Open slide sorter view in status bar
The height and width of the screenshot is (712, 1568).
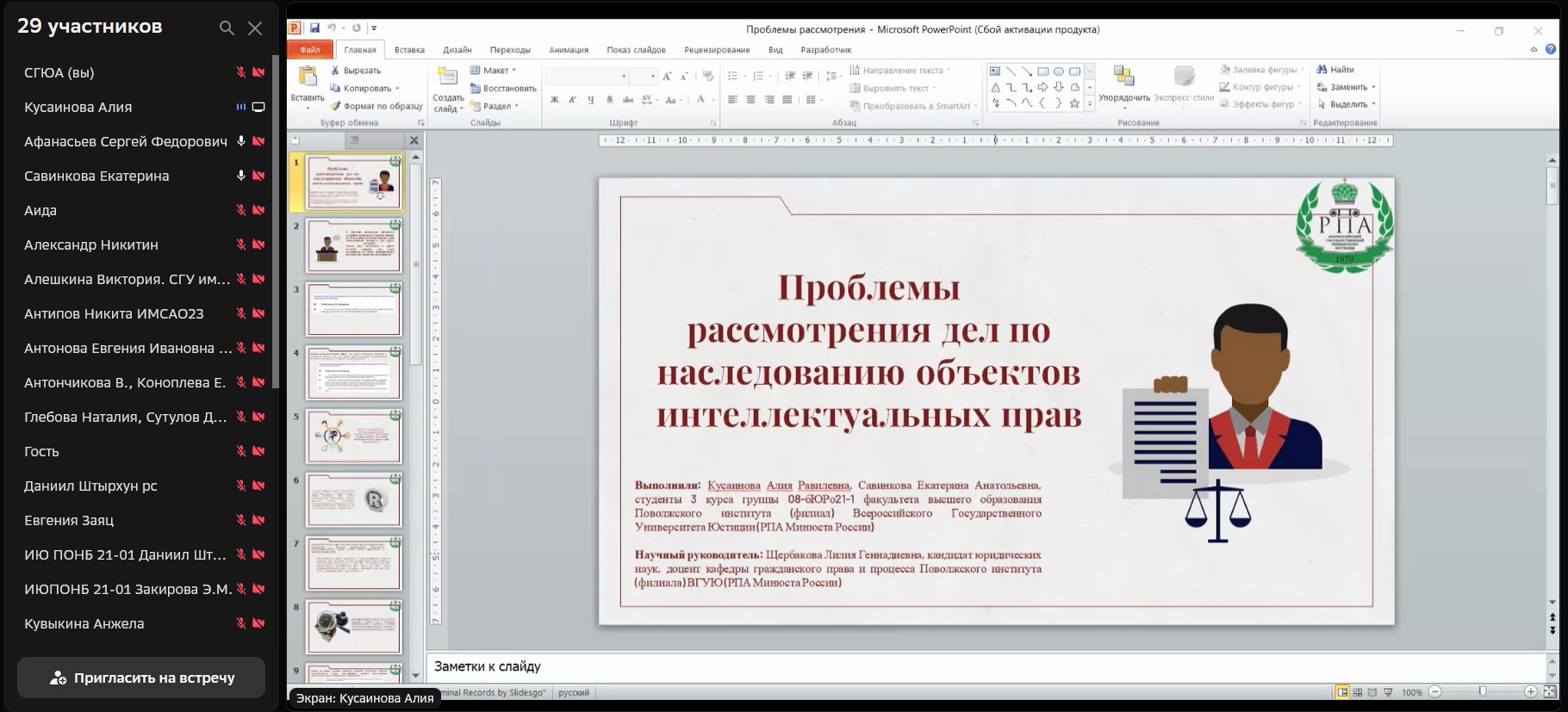(x=1358, y=692)
